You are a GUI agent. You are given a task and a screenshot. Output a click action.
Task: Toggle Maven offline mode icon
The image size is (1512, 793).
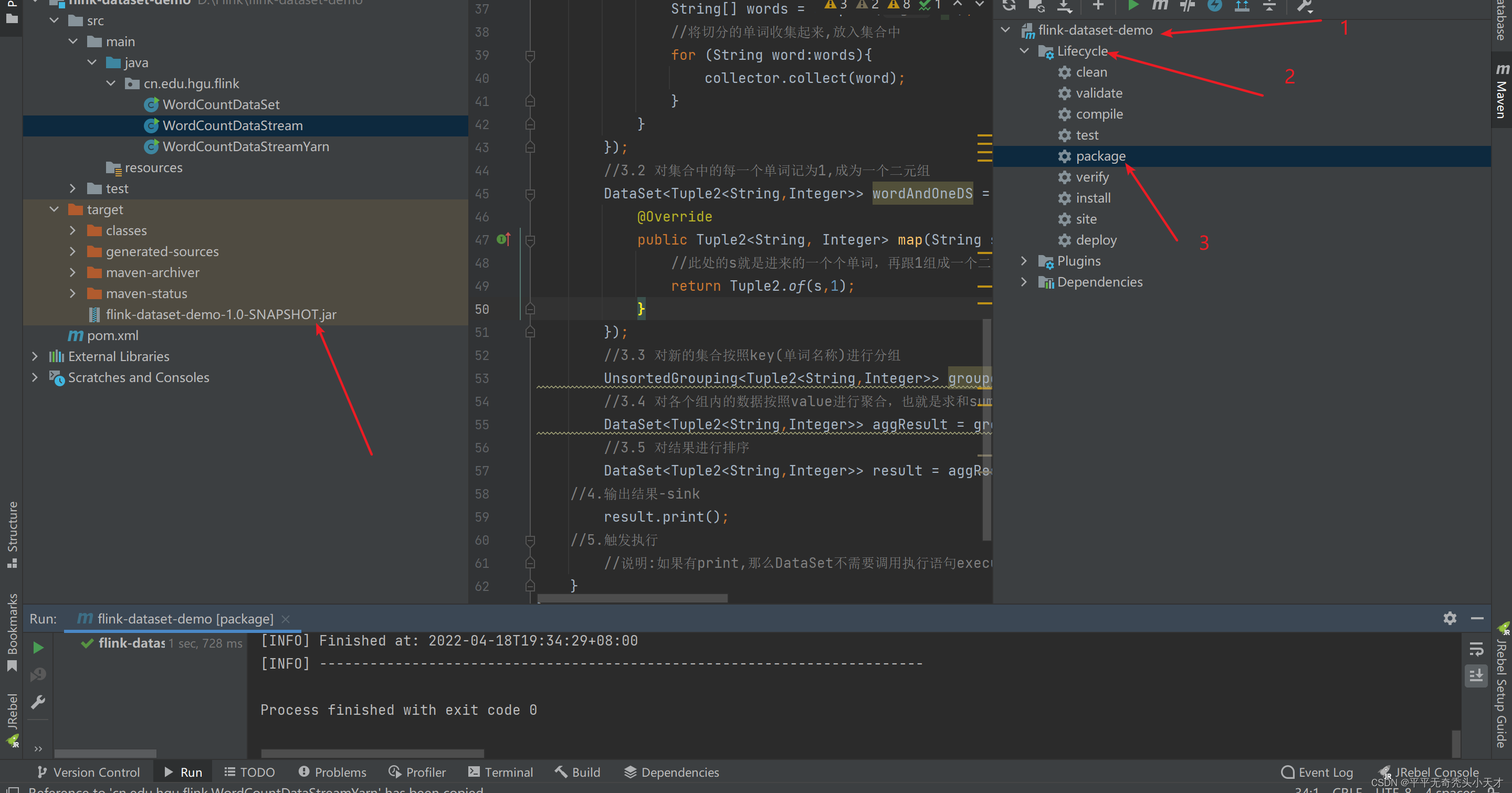tap(1187, 5)
